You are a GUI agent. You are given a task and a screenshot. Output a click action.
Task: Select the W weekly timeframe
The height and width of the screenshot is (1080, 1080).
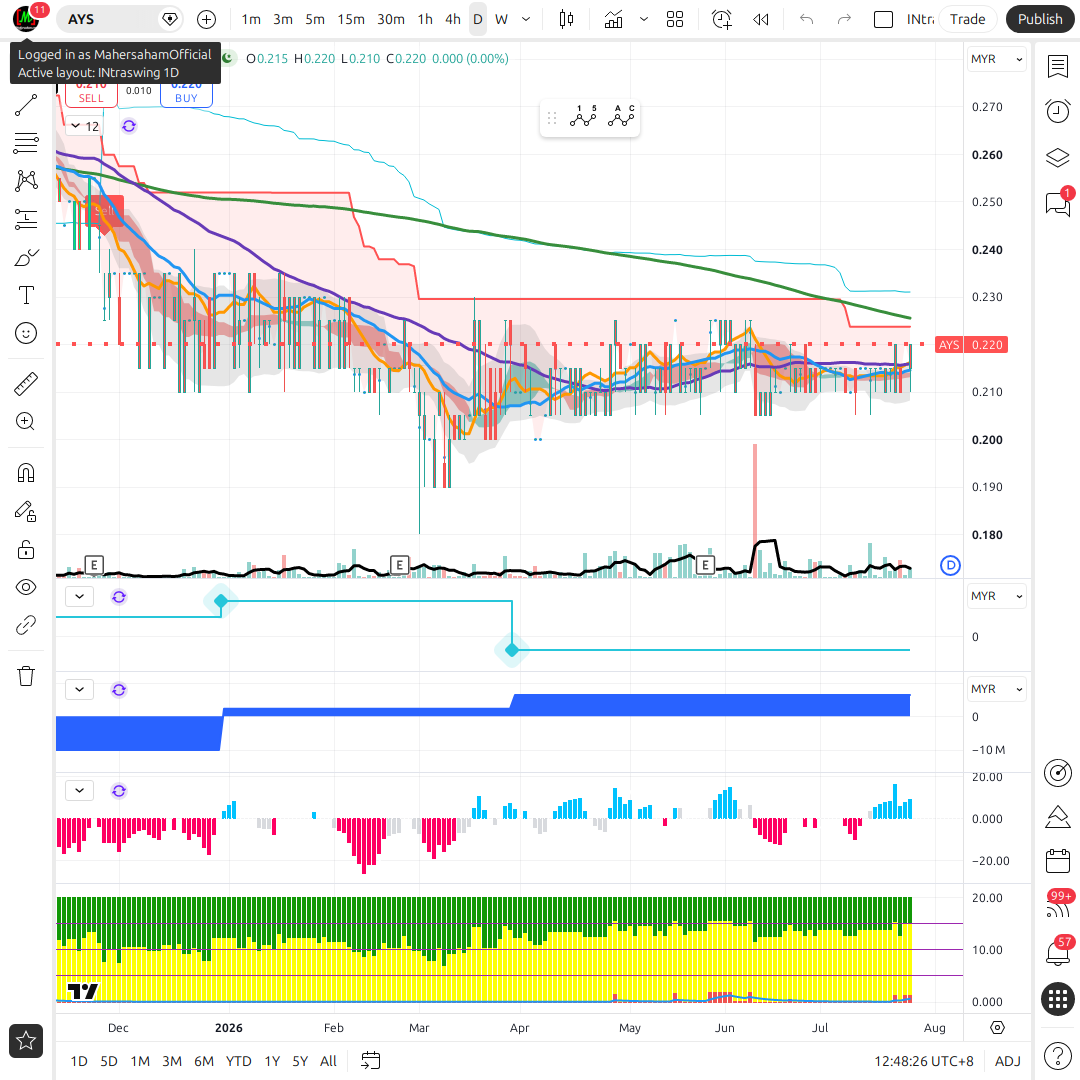[501, 19]
